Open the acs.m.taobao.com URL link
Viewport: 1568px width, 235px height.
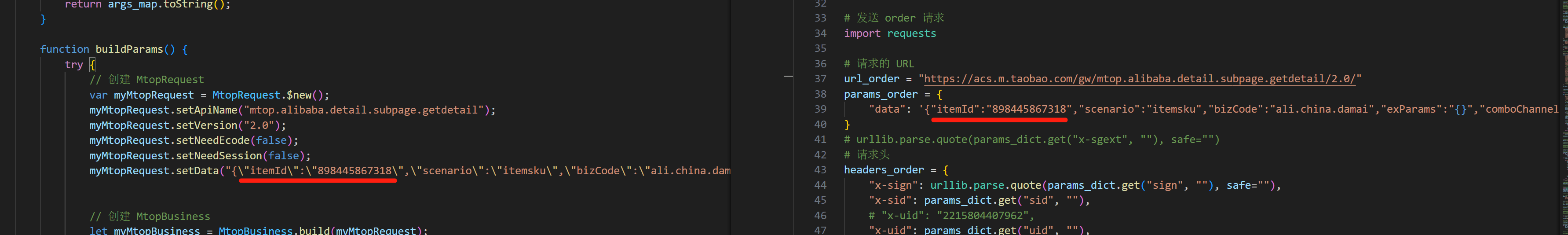pyautogui.click(x=1140, y=79)
